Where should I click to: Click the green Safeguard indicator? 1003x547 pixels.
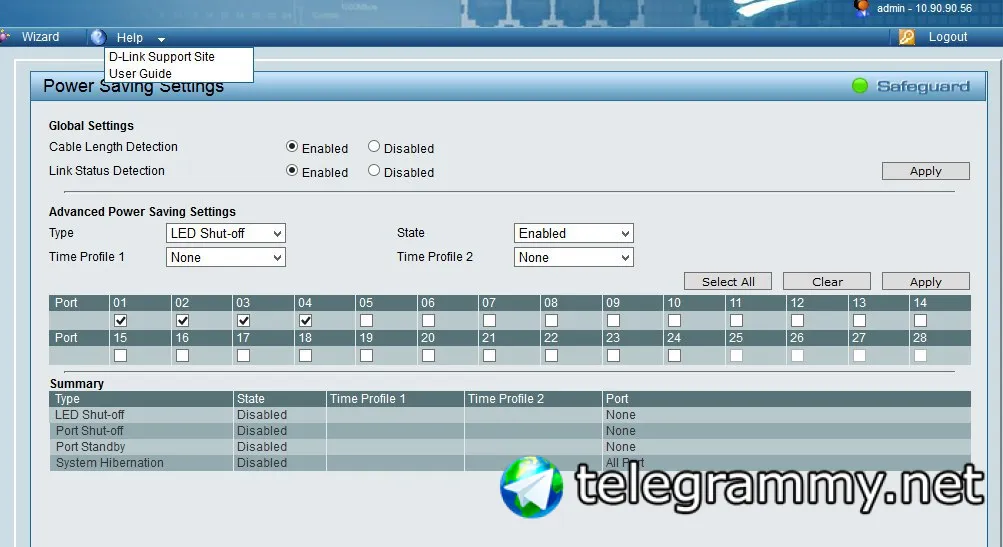point(860,86)
